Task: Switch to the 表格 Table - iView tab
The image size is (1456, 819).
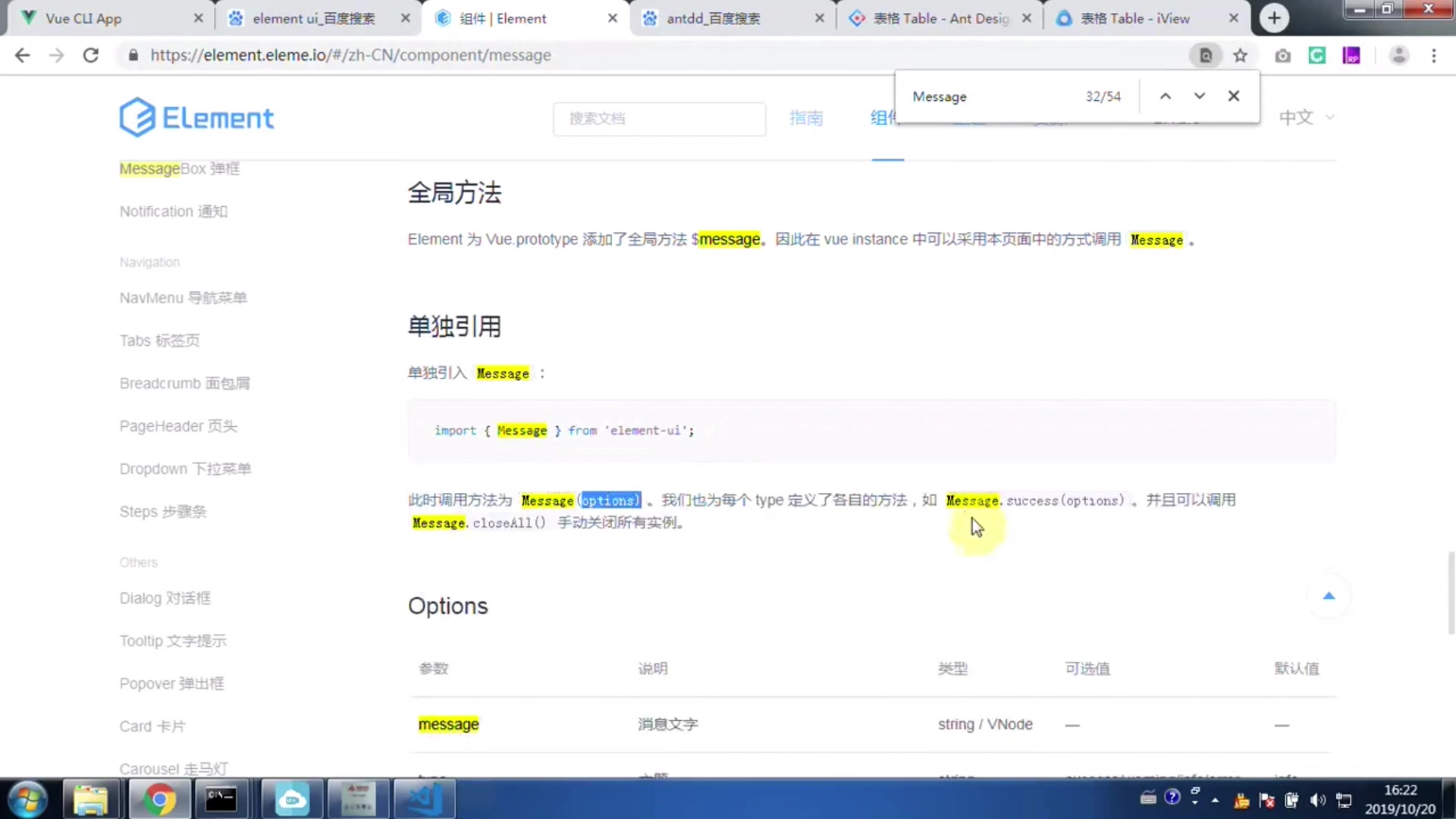Action: pos(1134,18)
